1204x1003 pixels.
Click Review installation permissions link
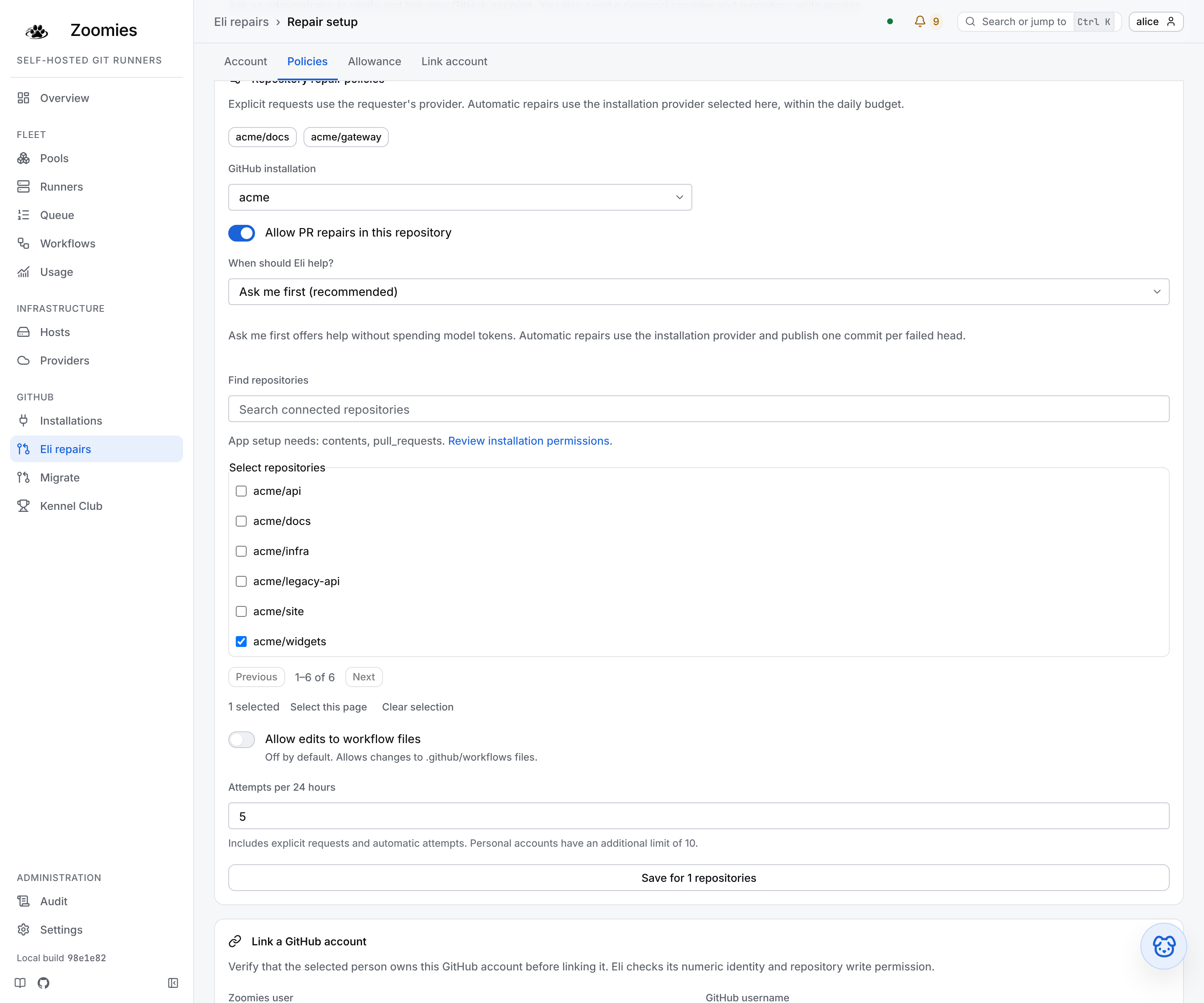528,441
